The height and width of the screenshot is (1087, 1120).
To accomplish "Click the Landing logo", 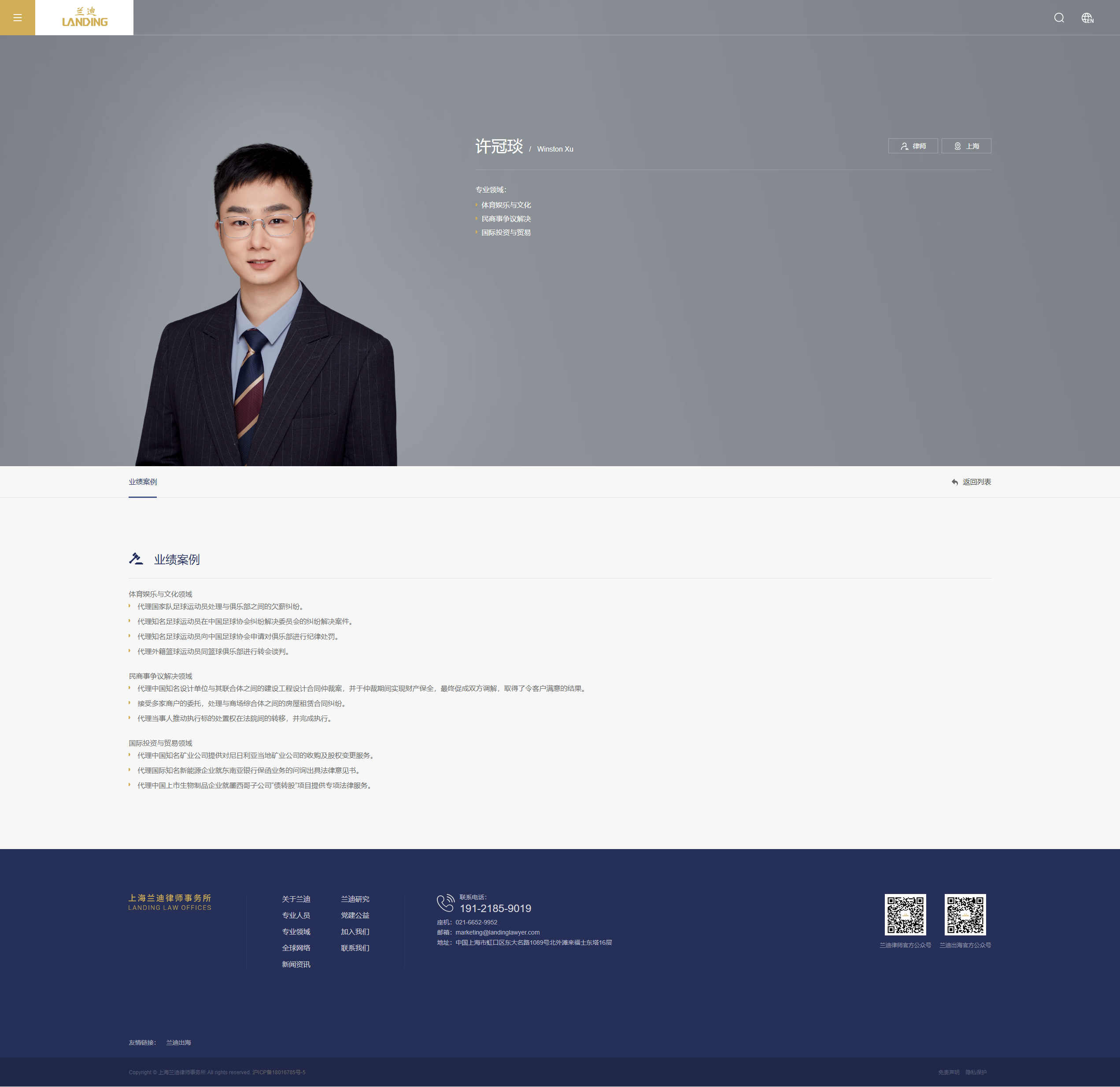I will tap(85, 18).
